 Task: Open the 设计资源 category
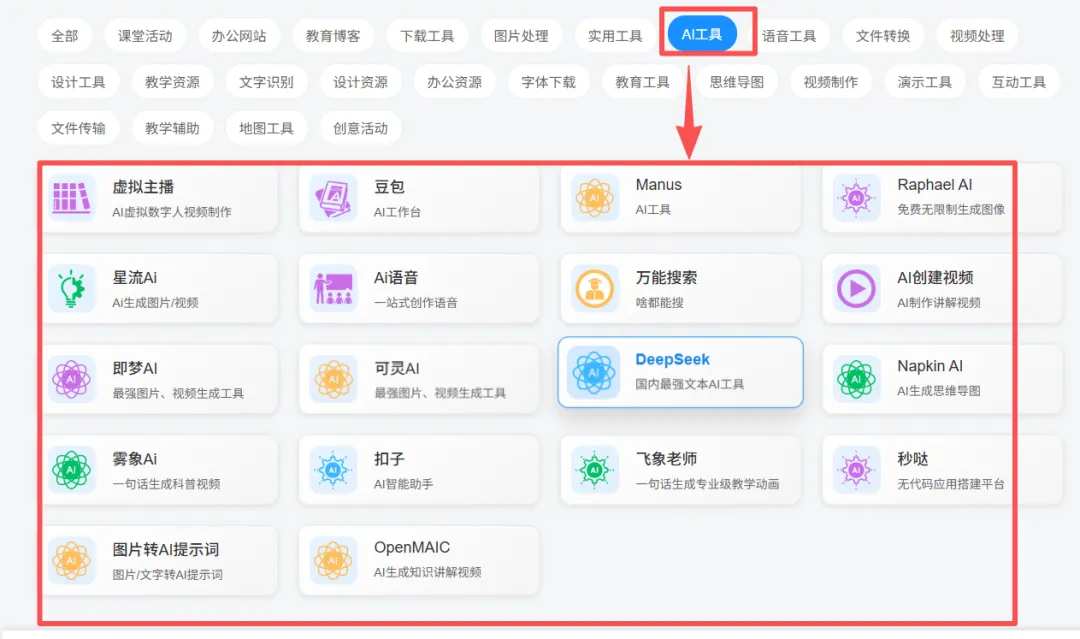[x=360, y=82]
